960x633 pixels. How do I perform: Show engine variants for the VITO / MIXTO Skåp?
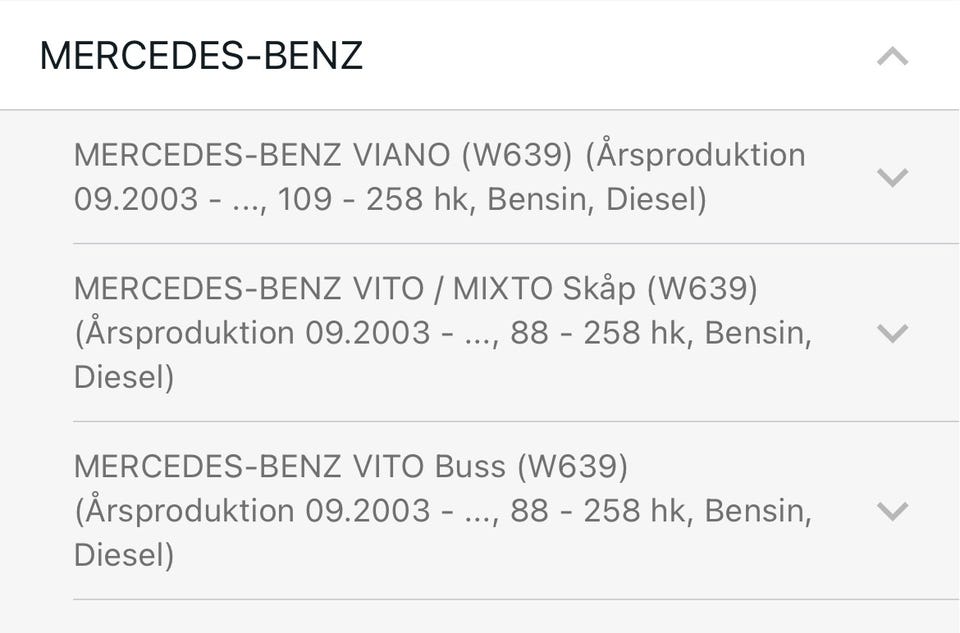click(892, 333)
